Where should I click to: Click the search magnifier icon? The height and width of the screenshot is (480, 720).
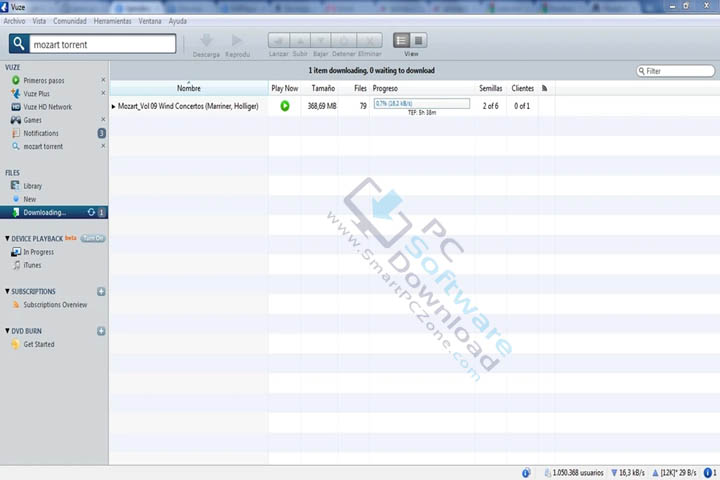coord(19,44)
